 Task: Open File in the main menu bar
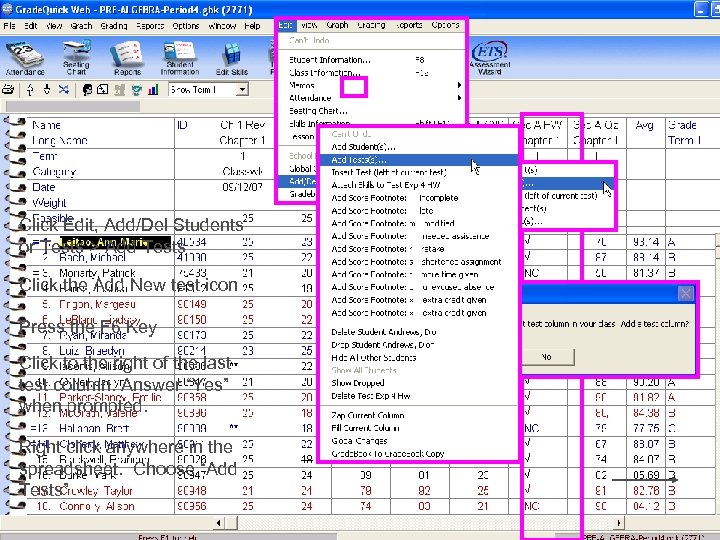(x=9, y=26)
